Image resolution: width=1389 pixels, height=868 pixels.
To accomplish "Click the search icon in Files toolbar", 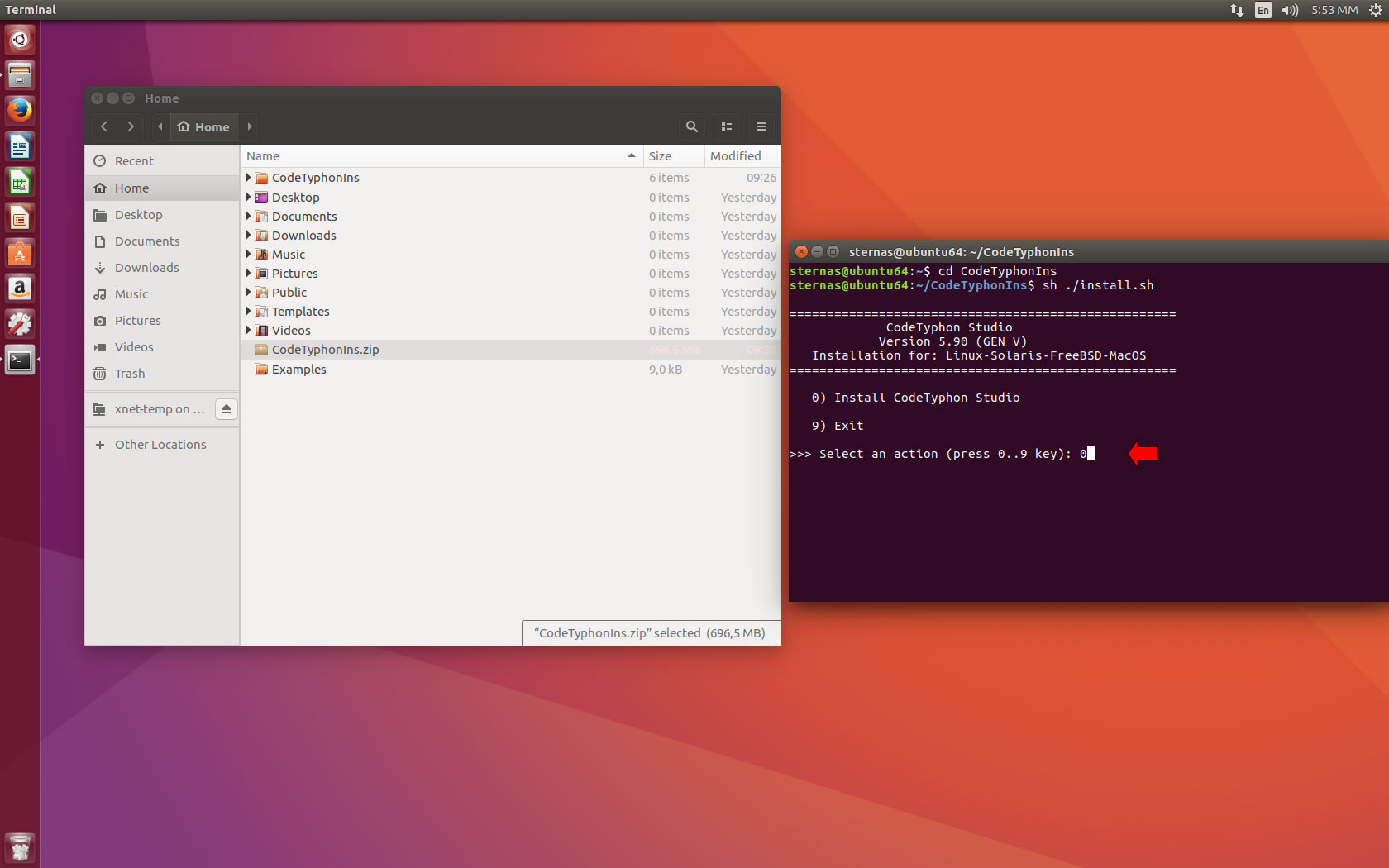I will point(692,126).
